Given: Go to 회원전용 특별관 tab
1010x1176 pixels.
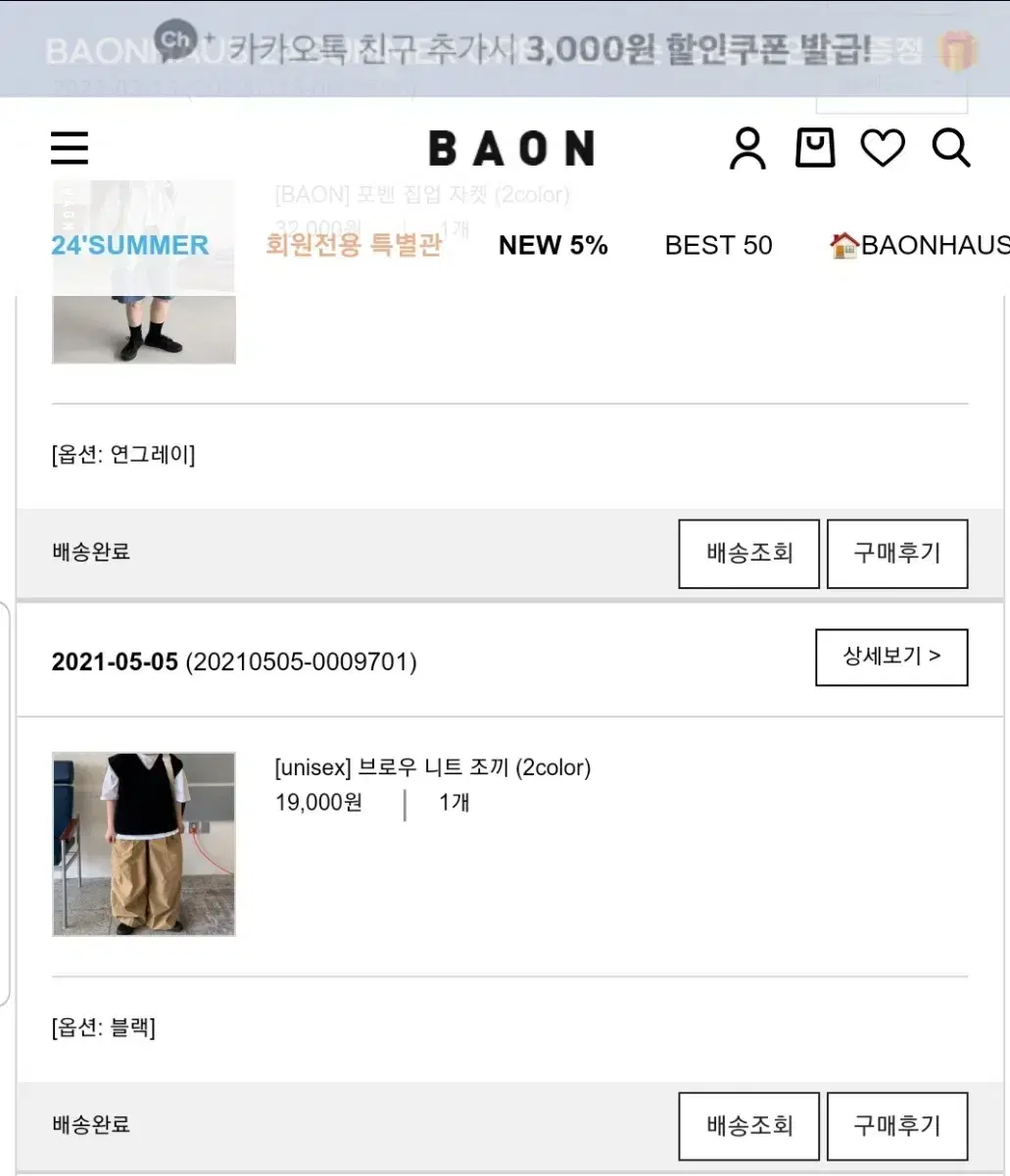Looking at the screenshot, I should [354, 245].
